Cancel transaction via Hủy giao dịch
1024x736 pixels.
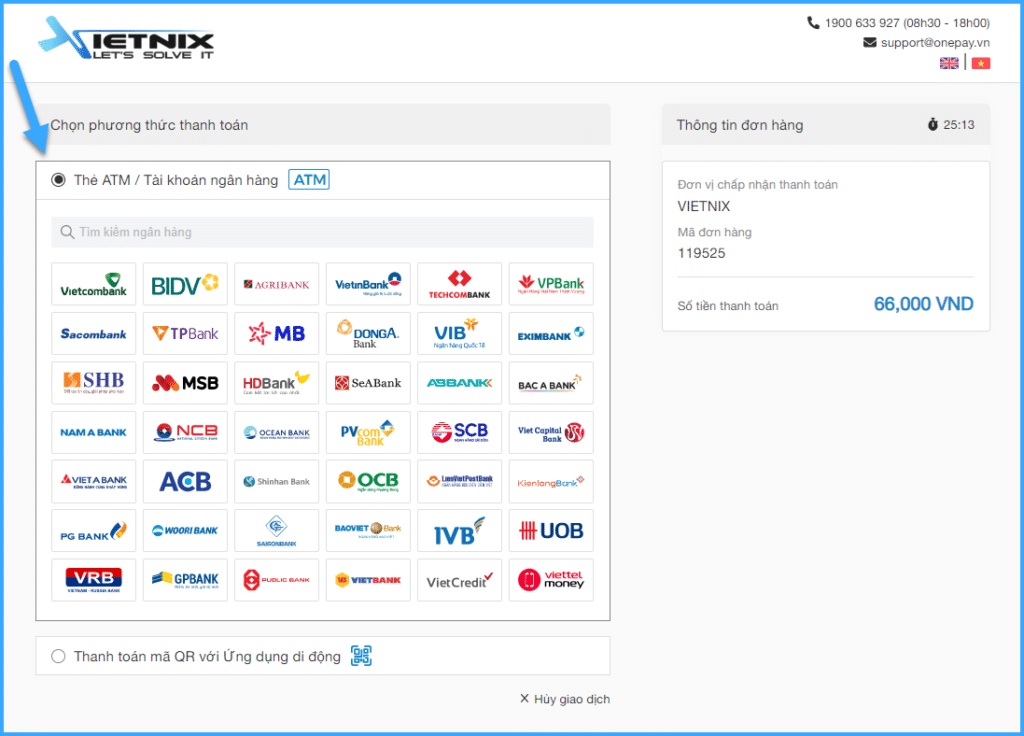565,699
